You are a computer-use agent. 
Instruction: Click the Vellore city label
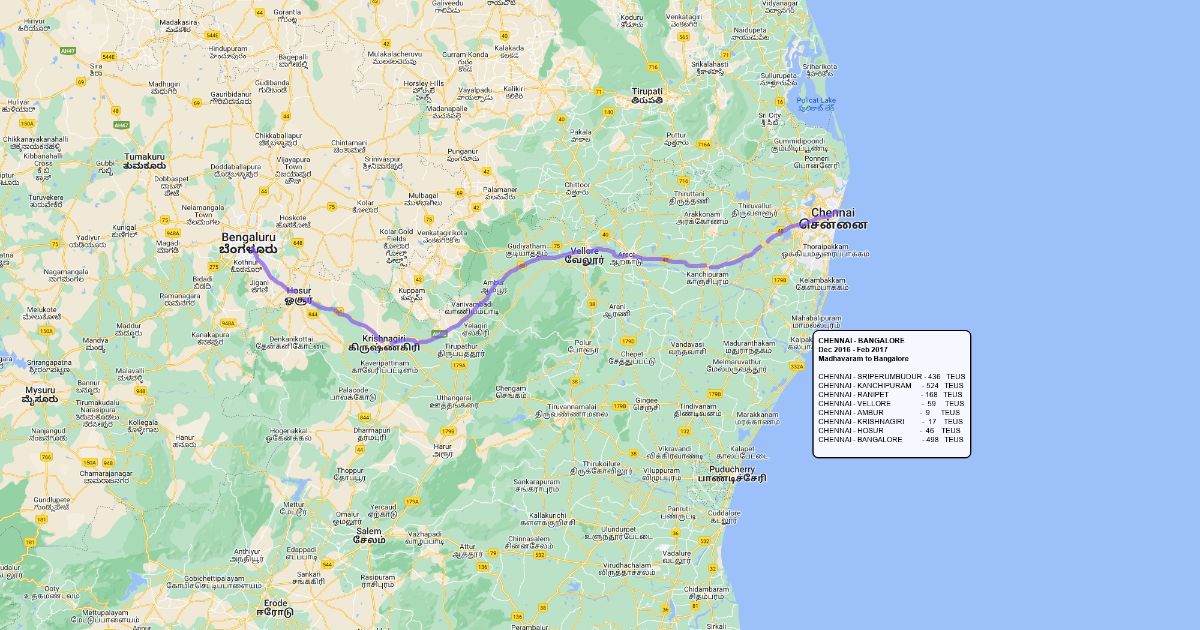(583, 250)
